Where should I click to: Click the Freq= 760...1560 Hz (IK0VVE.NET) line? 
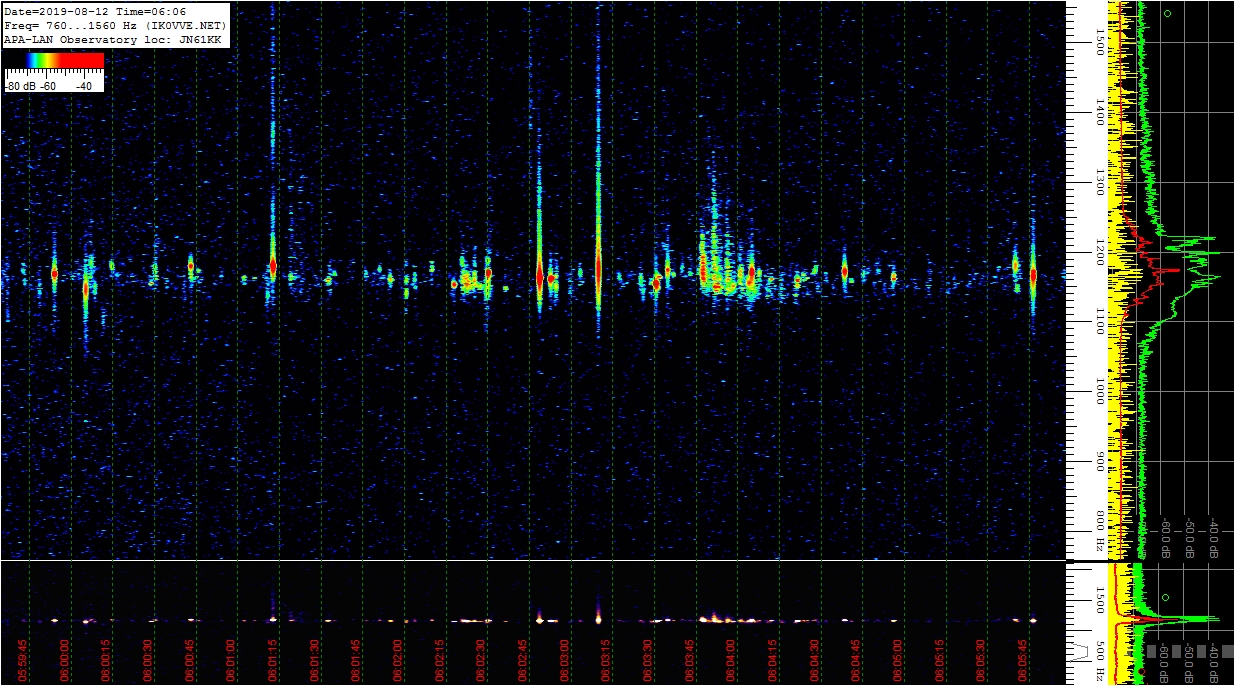(115, 25)
